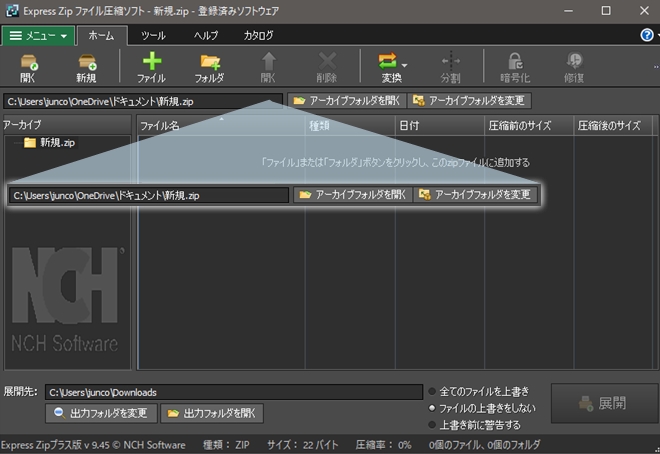
Task: Click the grayed-out up-arrow 開く icon
Action: [268, 61]
